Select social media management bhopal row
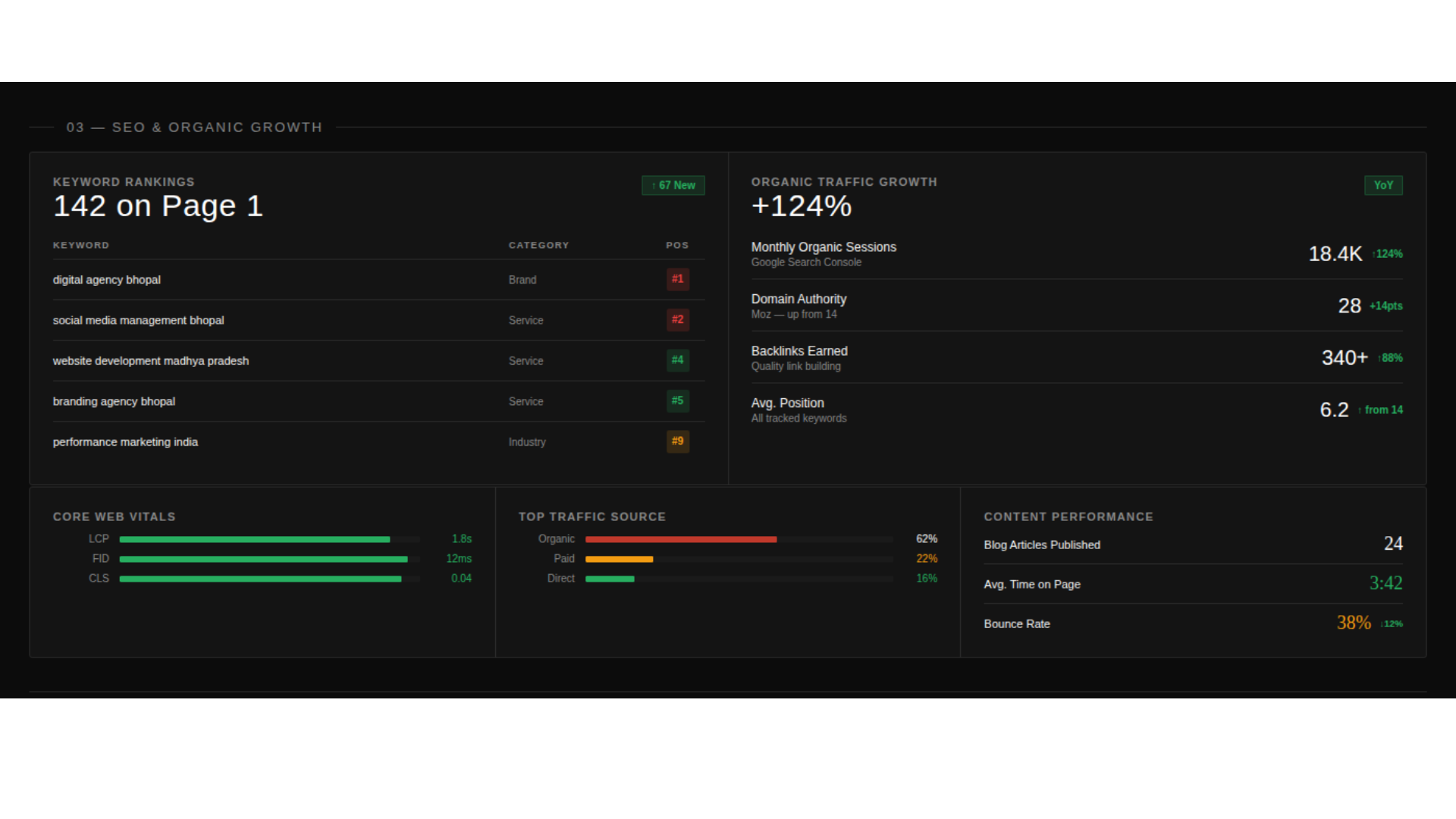The image size is (1456, 819). coord(378,320)
